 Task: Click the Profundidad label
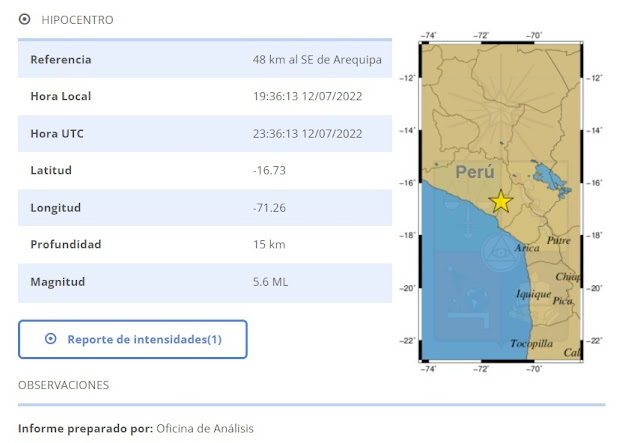(x=66, y=244)
